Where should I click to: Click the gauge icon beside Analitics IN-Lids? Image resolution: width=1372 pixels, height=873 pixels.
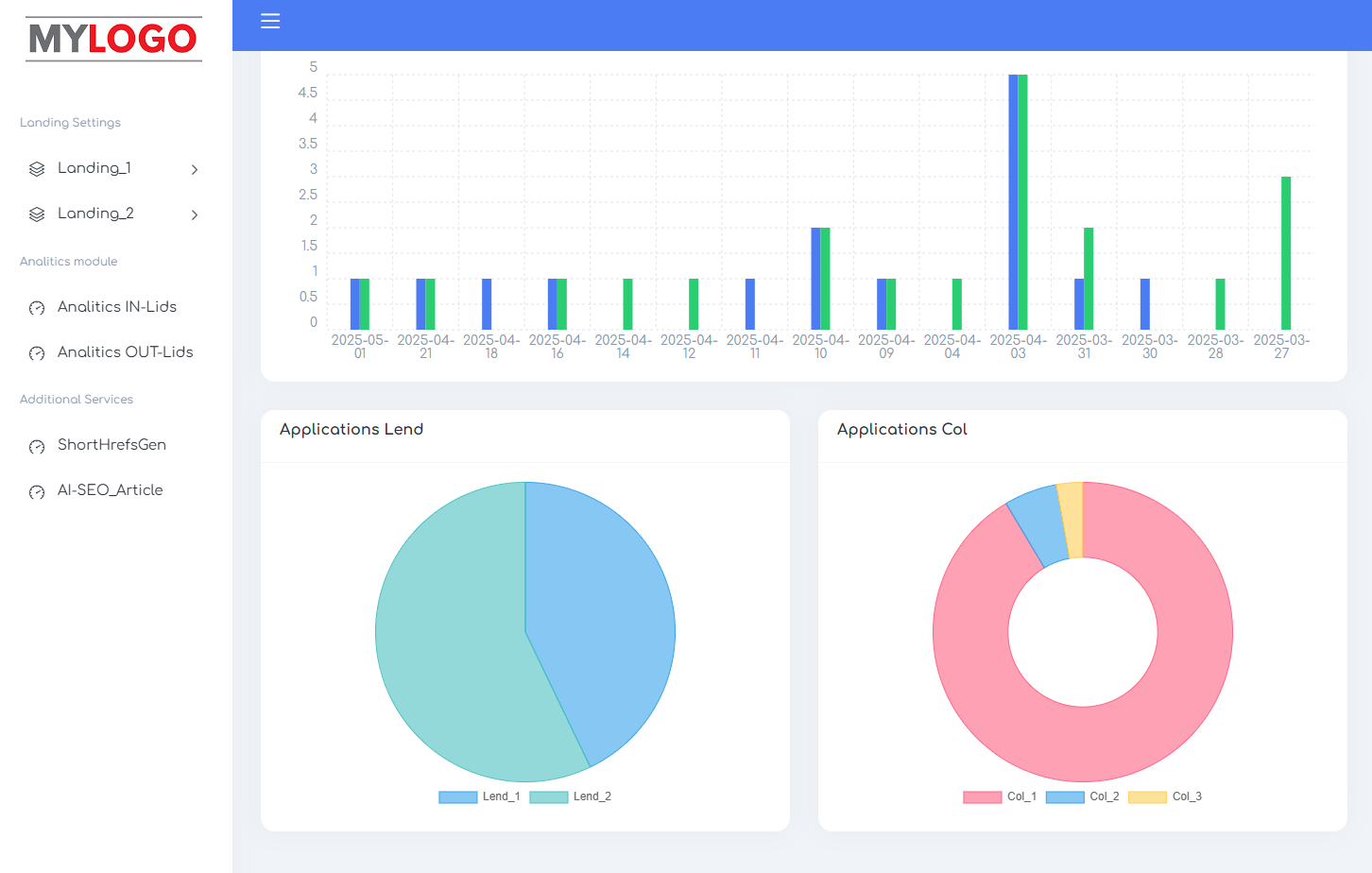pos(37,308)
